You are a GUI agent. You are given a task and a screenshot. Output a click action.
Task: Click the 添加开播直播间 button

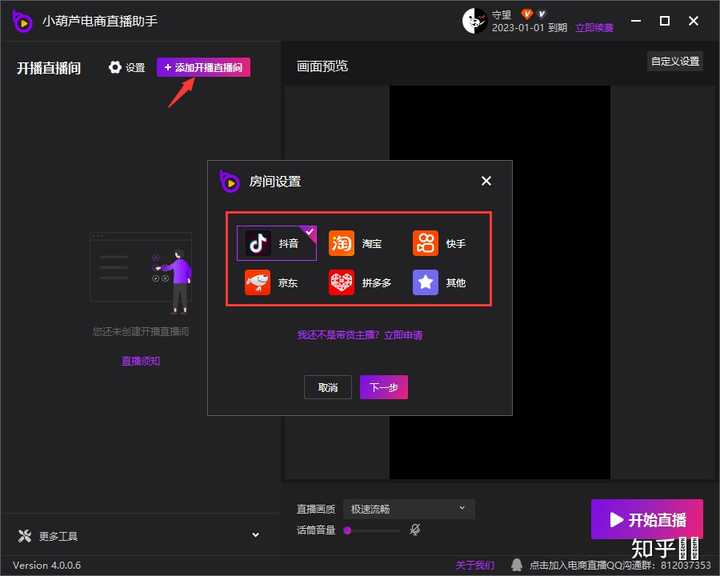[203, 67]
